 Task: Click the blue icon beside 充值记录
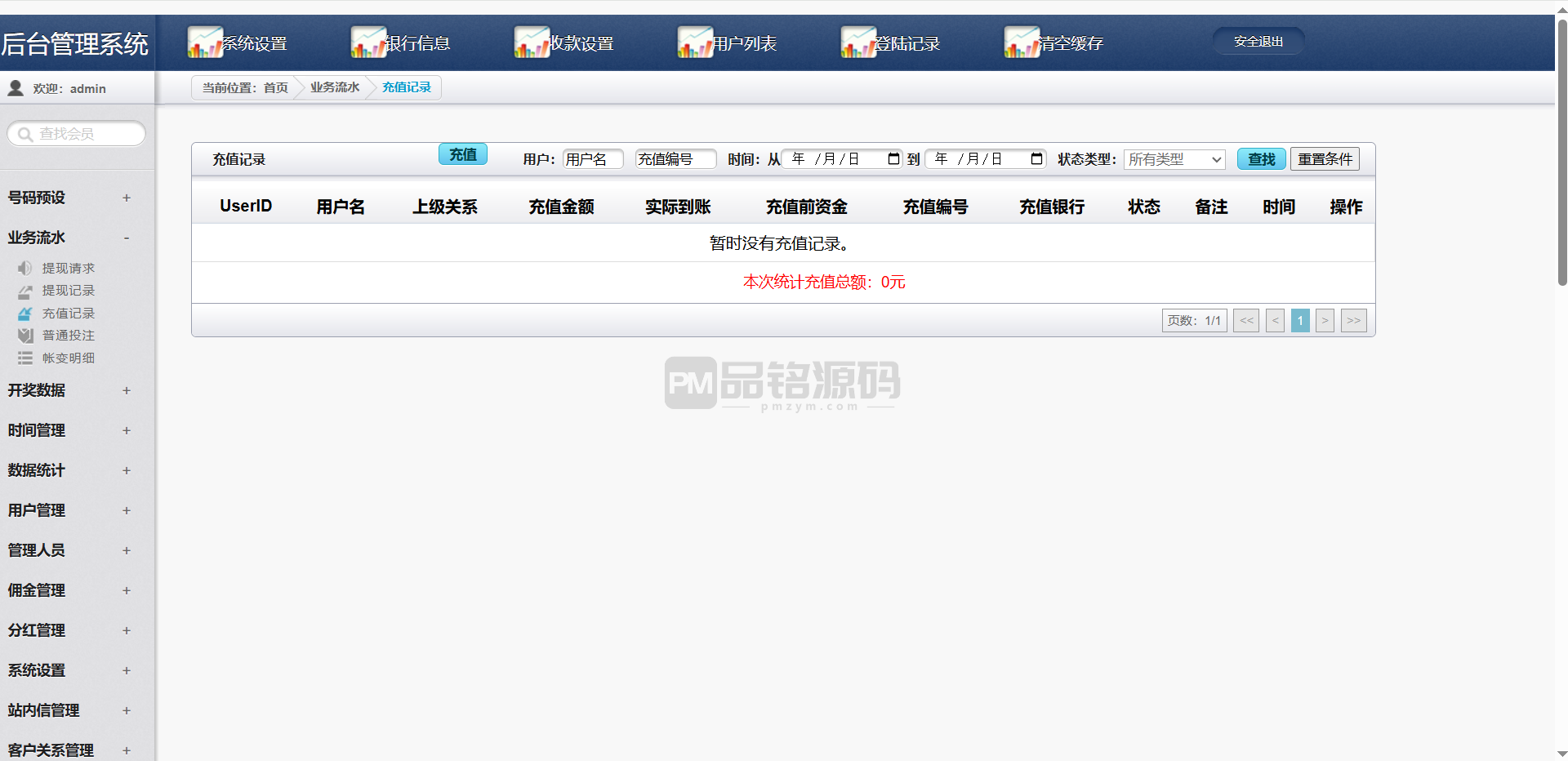click(25, 314)
